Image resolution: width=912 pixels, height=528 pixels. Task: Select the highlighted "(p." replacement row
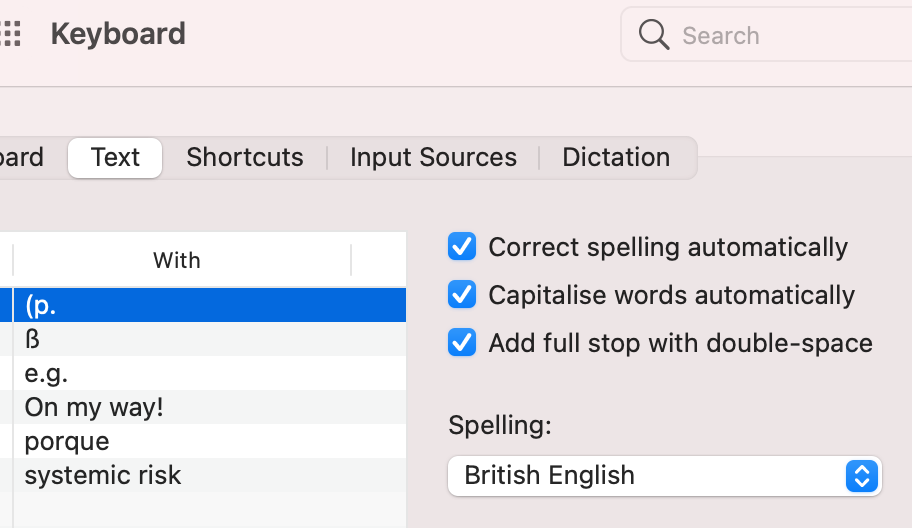point(200,306)
